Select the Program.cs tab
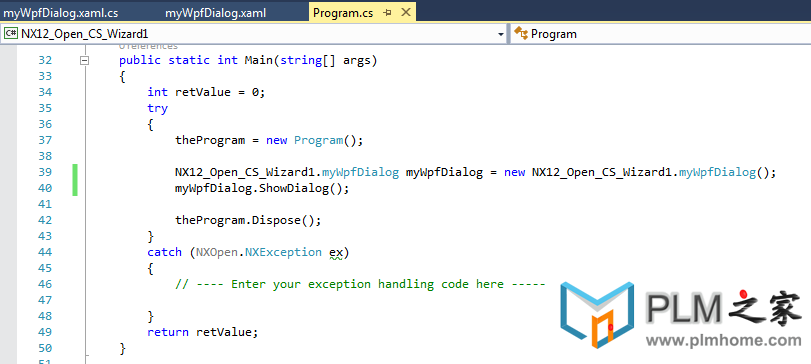Viewport: 811px width, 364px height. [x=343, y=13]
